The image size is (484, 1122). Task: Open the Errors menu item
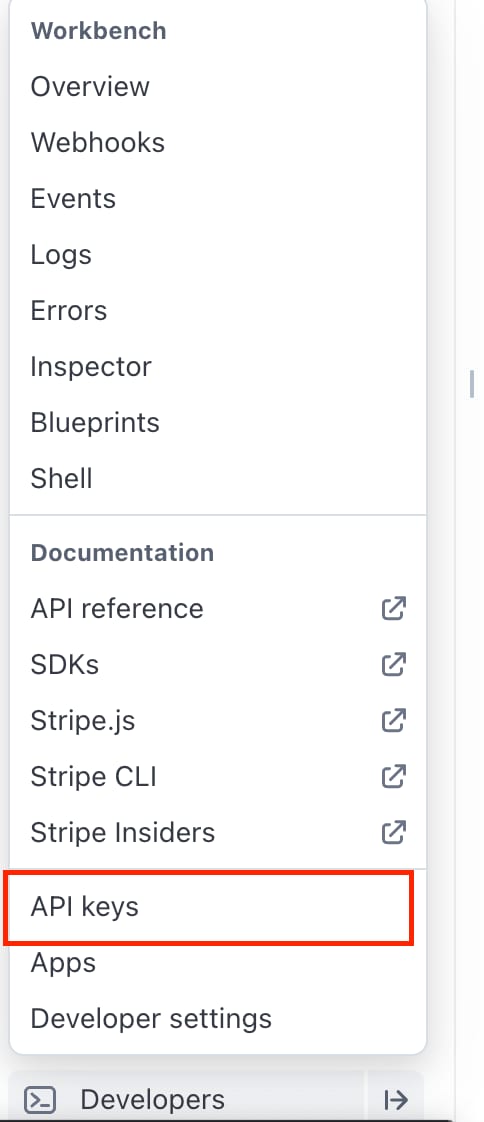coord(218,310)
